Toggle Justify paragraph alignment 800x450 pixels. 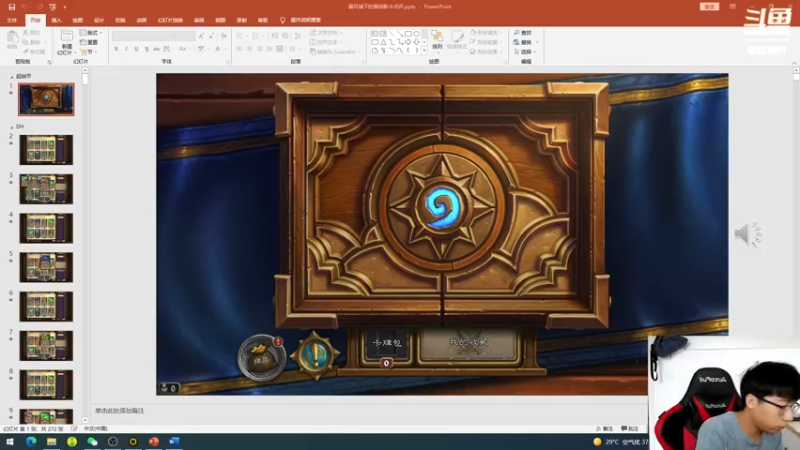point(269,49)
